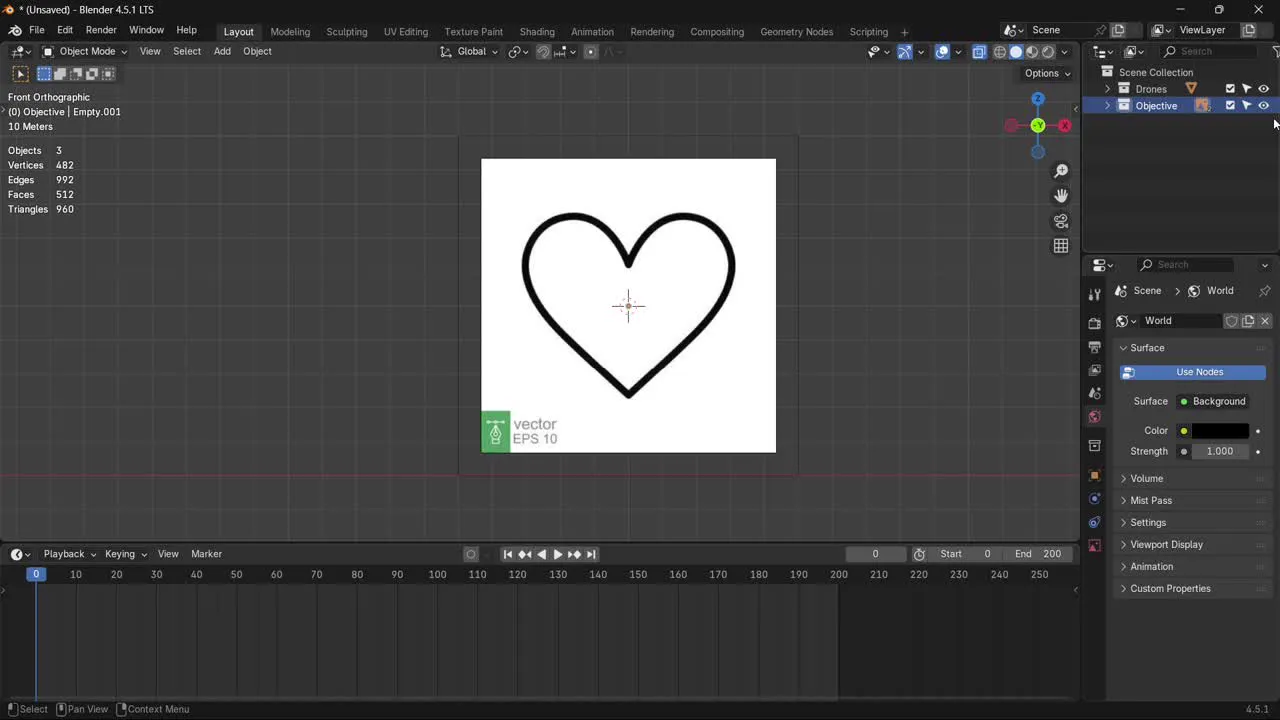This screenshot has height=720, width=1280.
Task: Uncheck the Objective collection exclude checkbox
Action: pyautogui.click(x=1230, y=105)
